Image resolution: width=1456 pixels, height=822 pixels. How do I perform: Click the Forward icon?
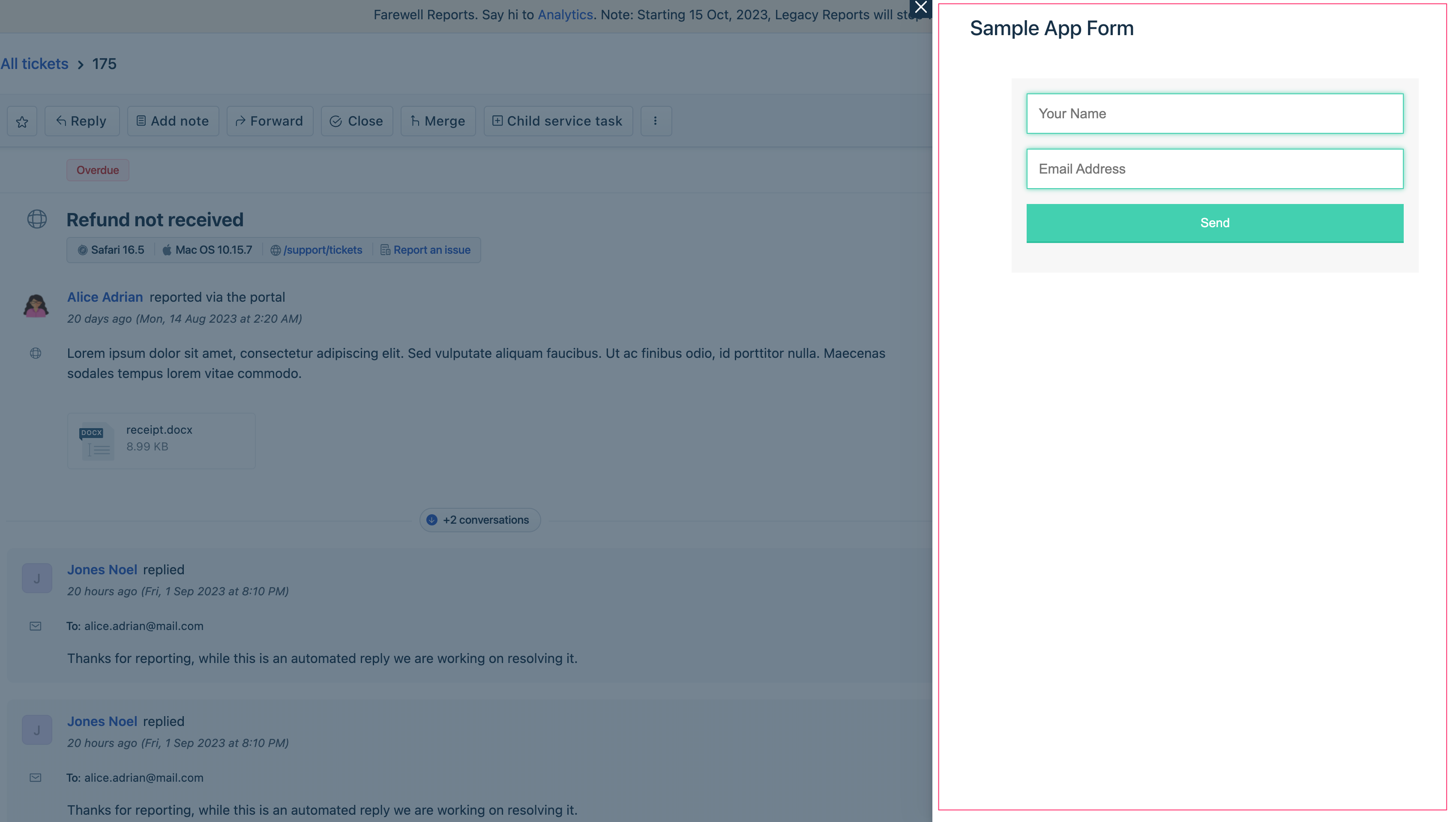click(x=240, y=121)
